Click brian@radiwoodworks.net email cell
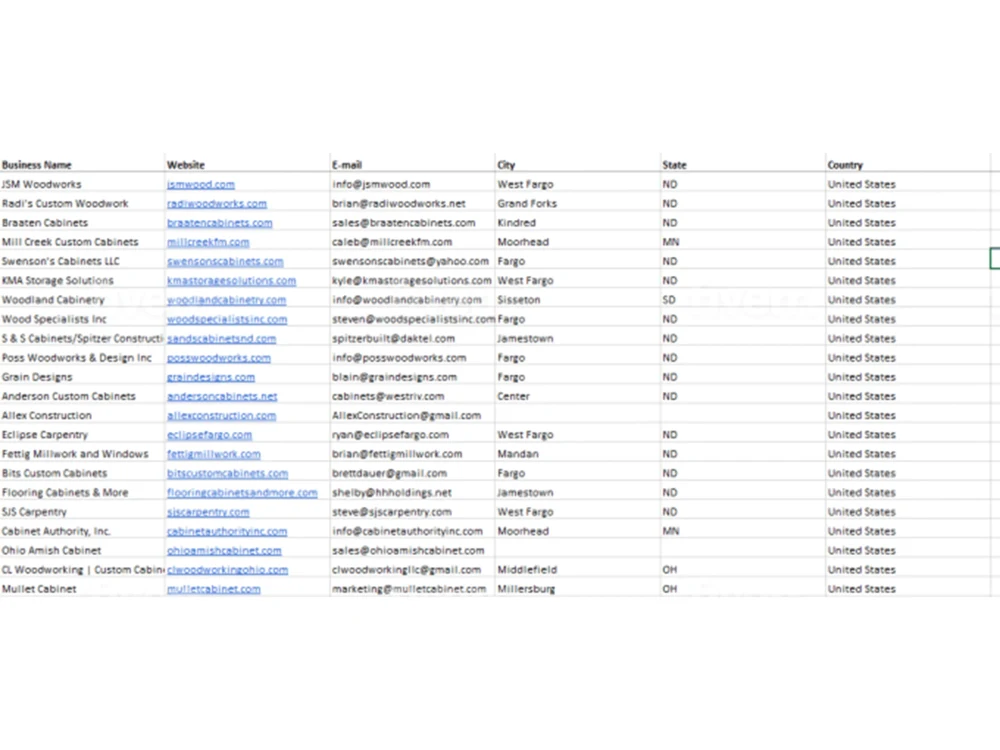The width and height of the screenshot is (1000, 750). click(x=413, y=203)
